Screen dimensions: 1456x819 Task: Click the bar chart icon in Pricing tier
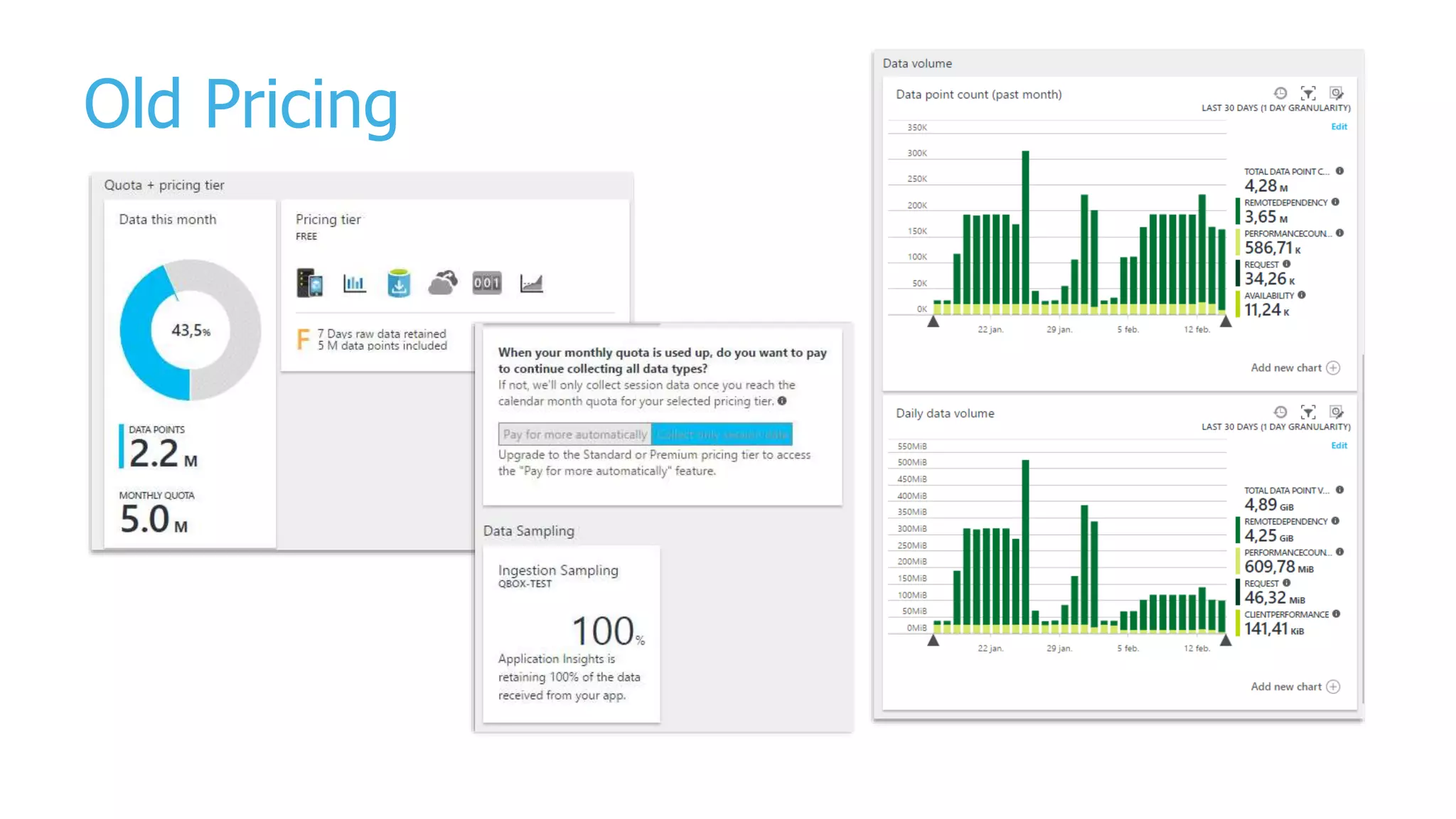click(354, 283)
